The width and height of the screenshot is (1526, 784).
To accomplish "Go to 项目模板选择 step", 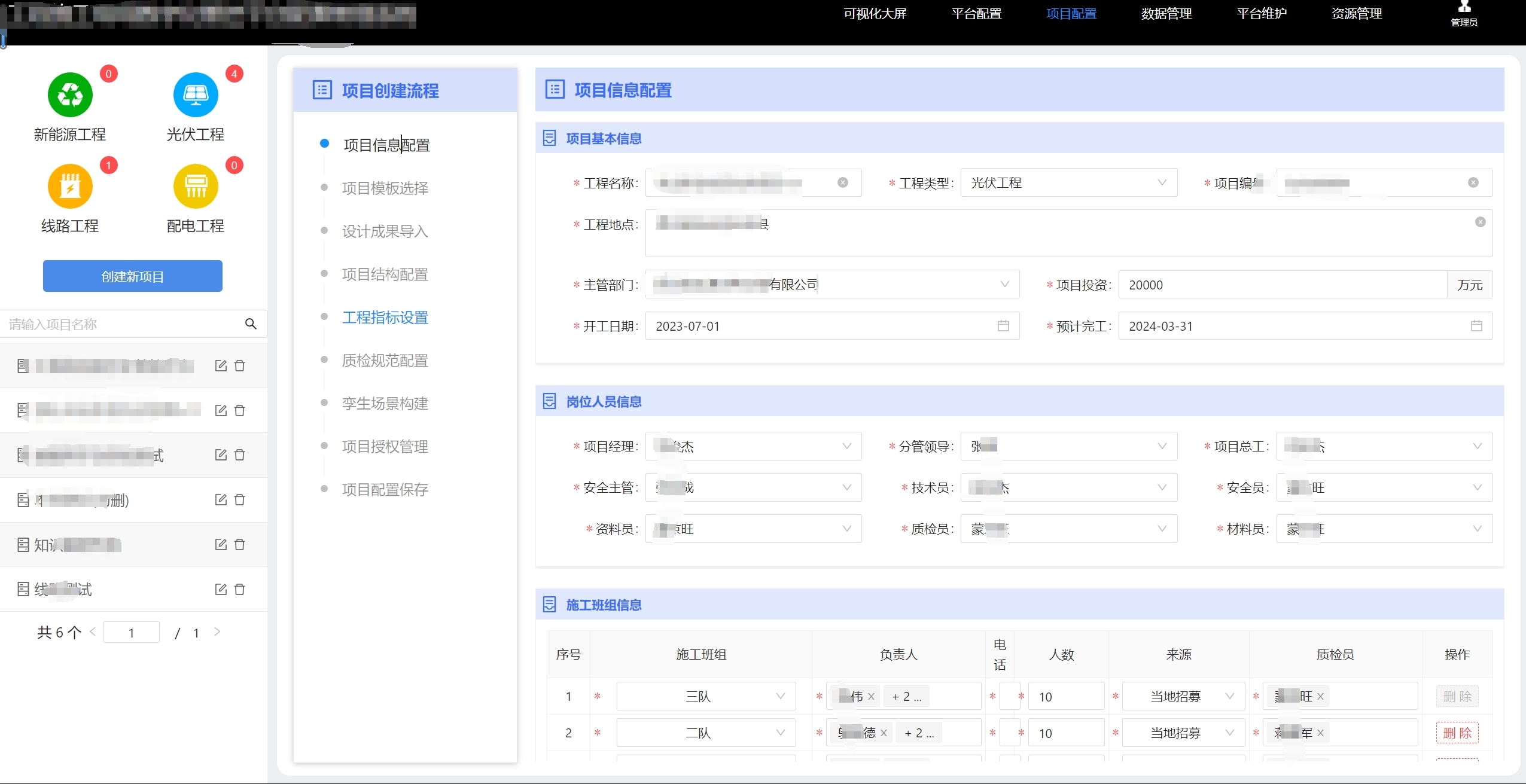I will (385, 188).
